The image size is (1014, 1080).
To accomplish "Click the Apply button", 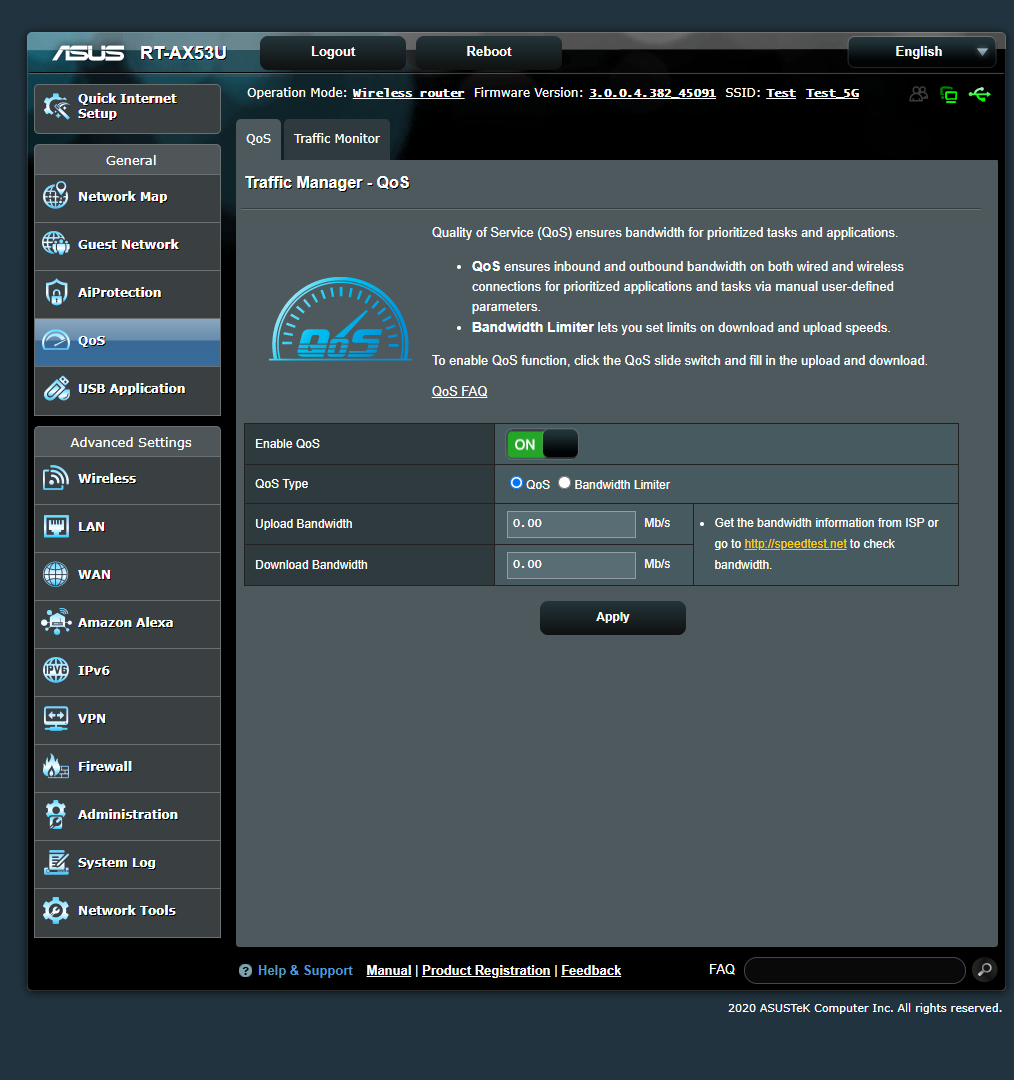I will click(612, 617).
